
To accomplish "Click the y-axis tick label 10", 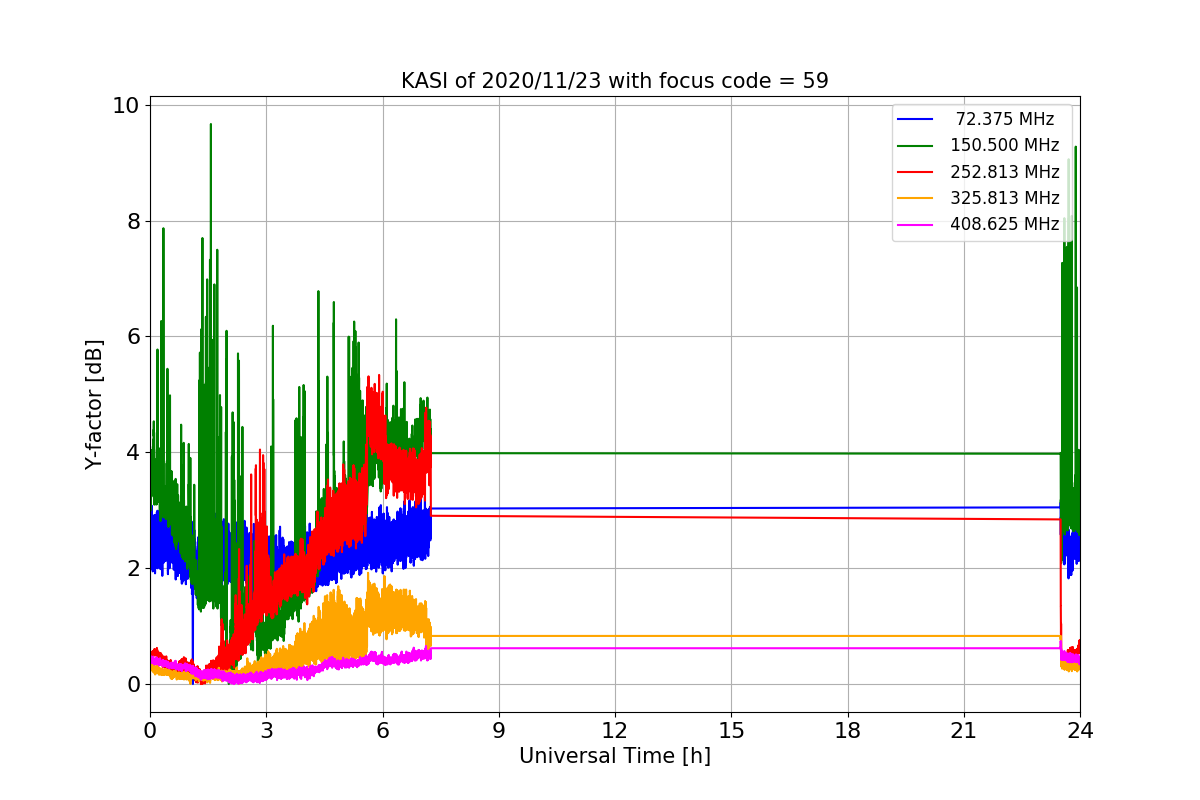I will [128, 105].
